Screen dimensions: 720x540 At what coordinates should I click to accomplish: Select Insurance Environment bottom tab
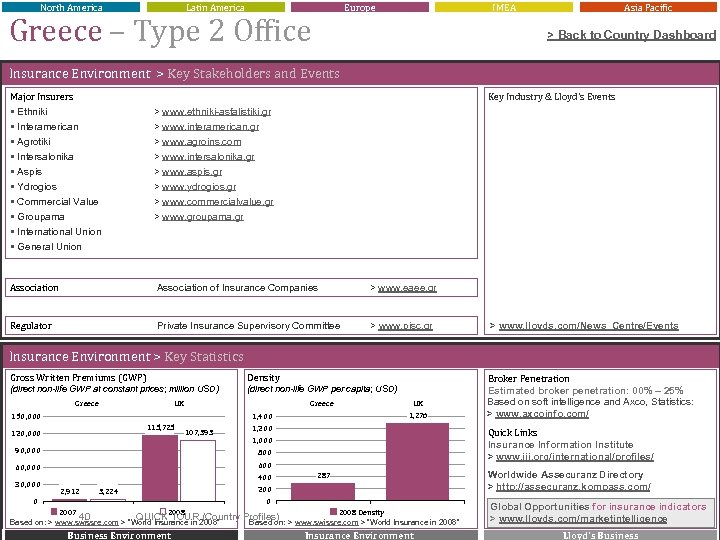pos(360,535)
